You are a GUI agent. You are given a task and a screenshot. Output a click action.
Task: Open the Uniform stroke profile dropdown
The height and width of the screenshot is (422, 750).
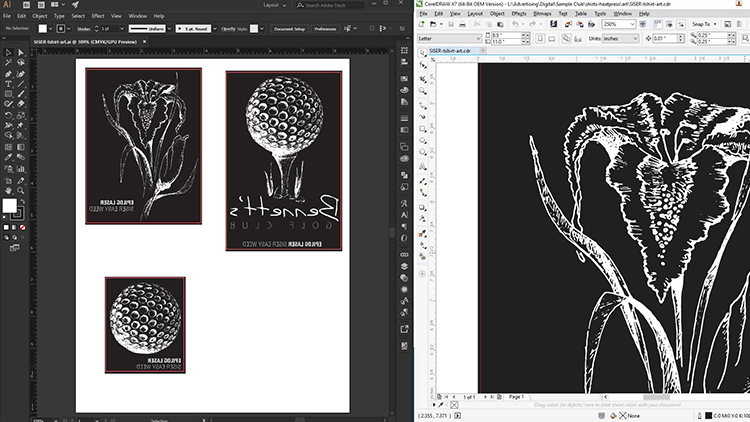pos(169,29)
